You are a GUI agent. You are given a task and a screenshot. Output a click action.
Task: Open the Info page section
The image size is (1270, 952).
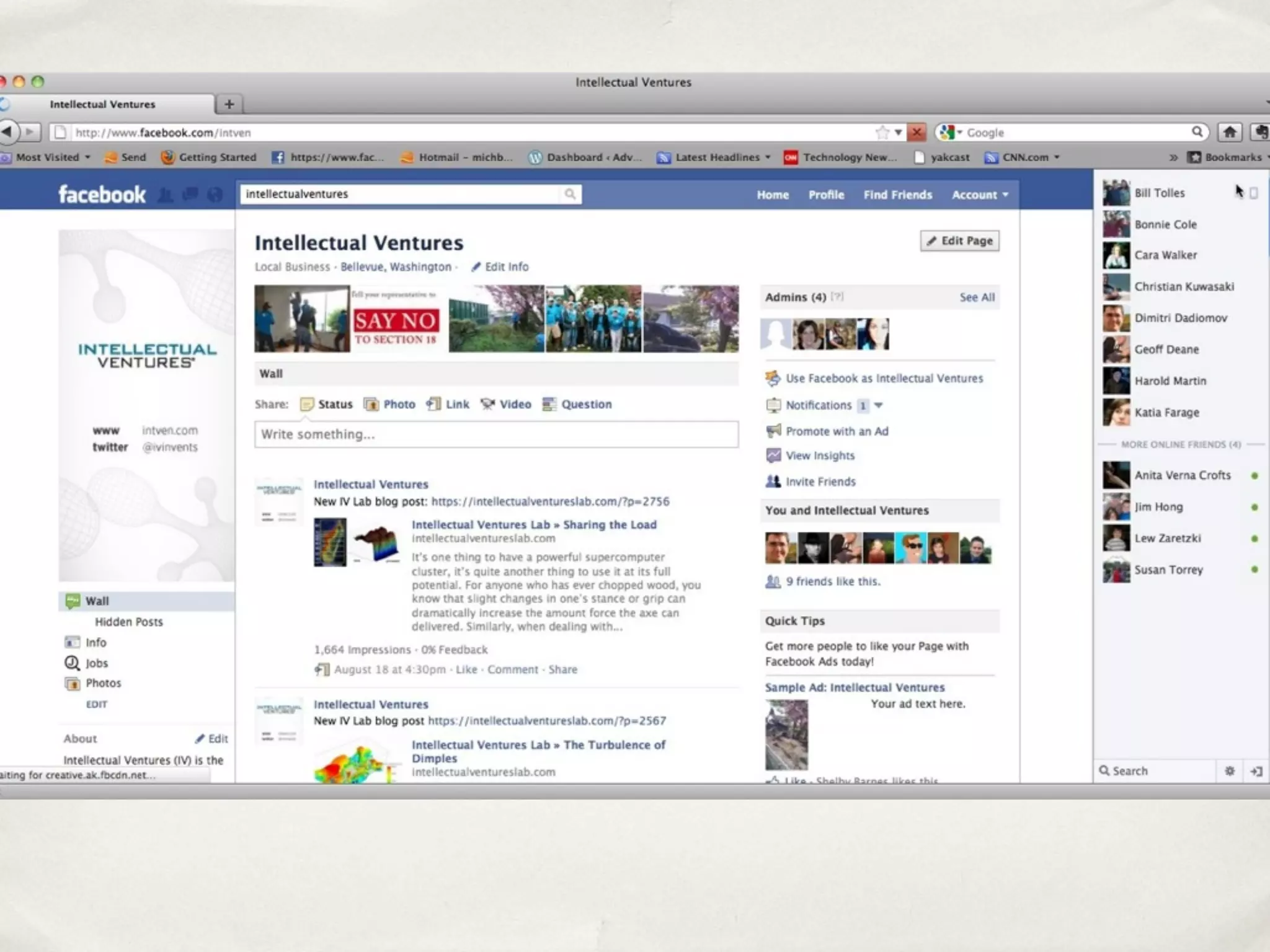tap(95, 642)
